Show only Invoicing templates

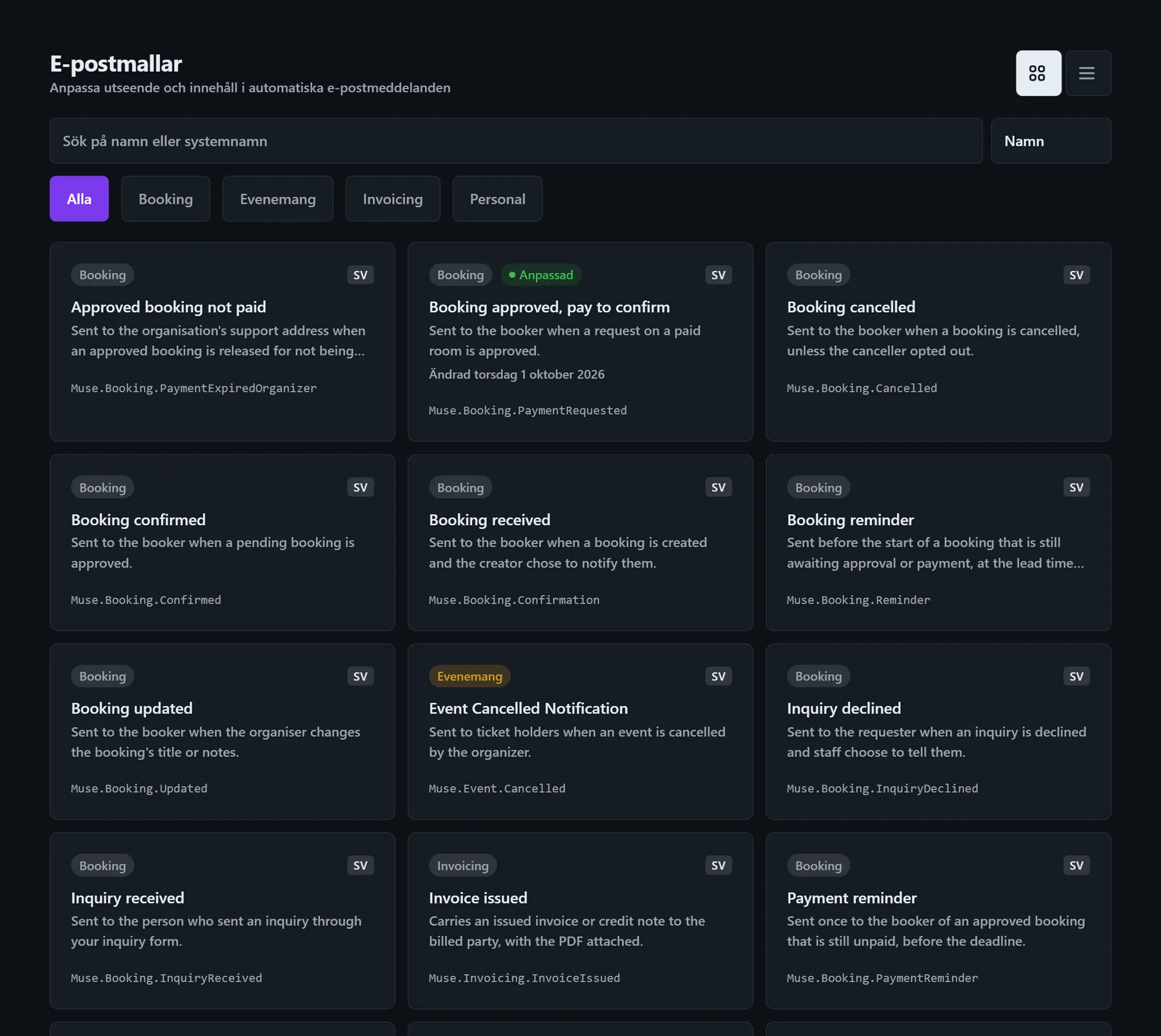pyautogui.click(x=393, y=199)
